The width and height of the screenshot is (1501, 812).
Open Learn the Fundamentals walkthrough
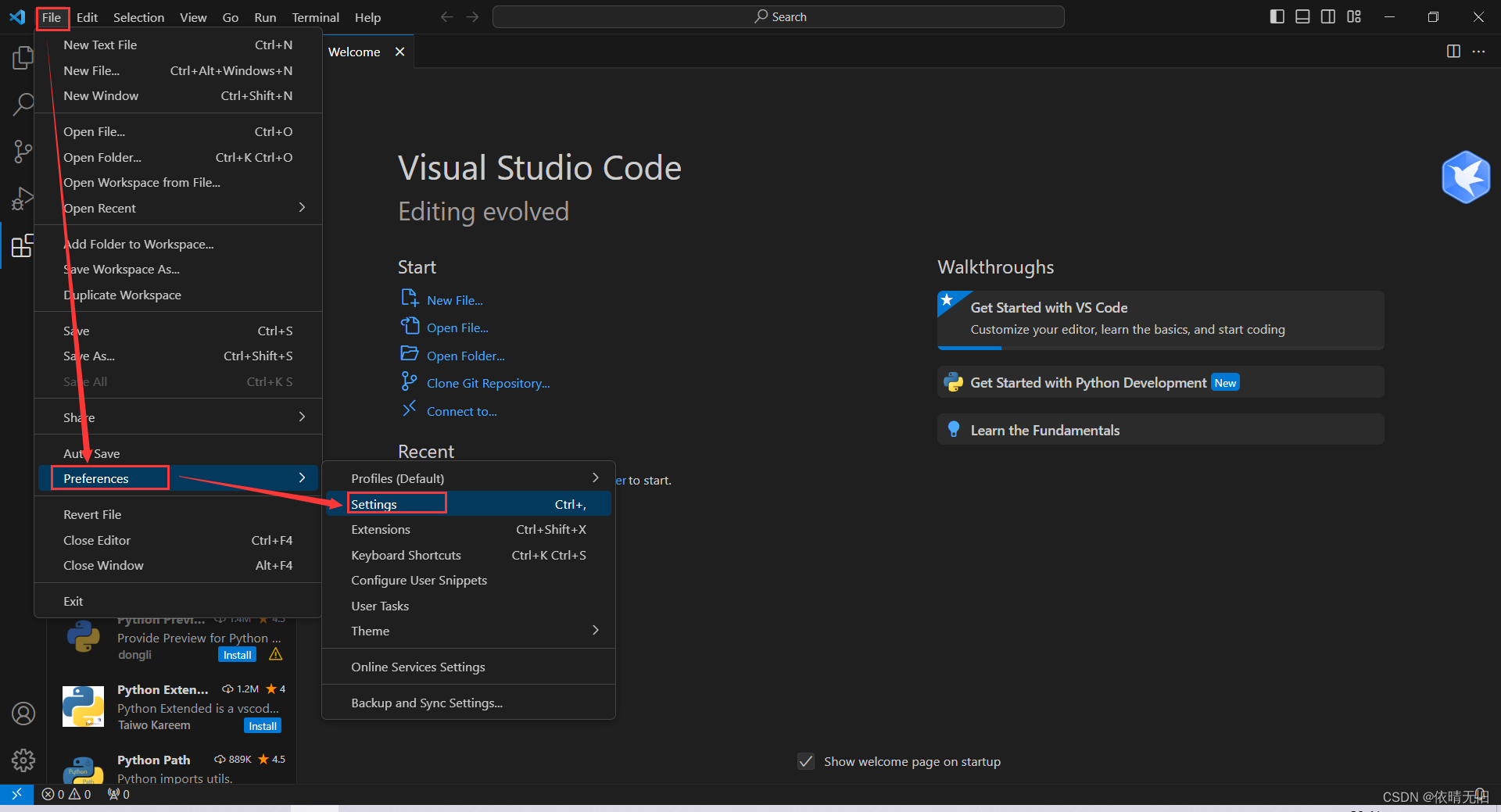click(1160, 430)
